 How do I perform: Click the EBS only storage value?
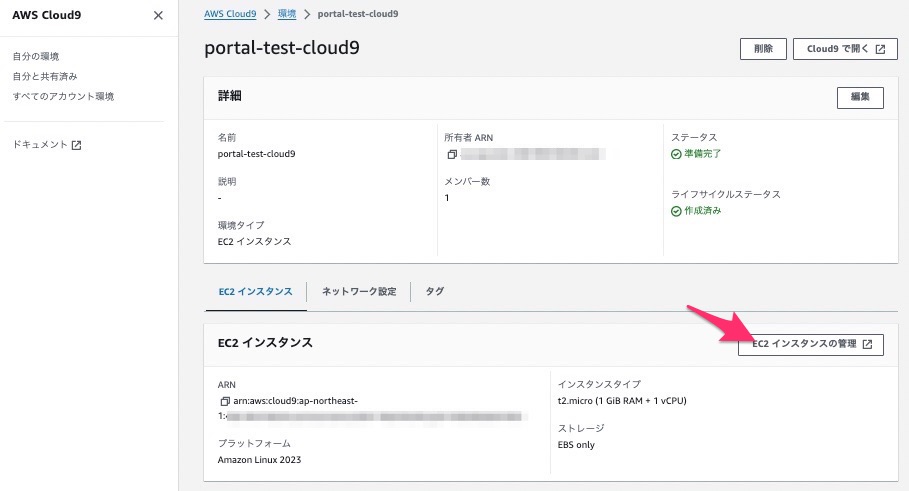point(576,445)
